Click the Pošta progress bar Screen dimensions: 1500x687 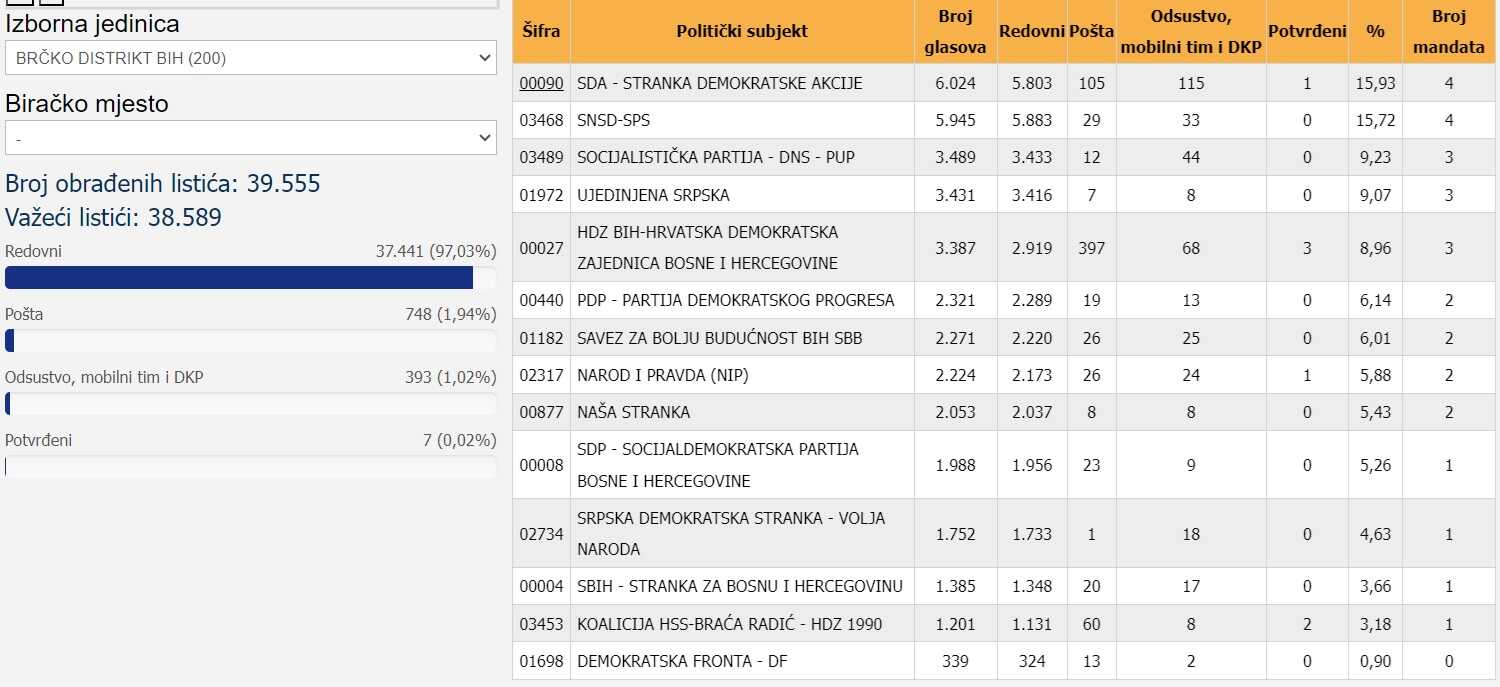[x=250, y=341]
